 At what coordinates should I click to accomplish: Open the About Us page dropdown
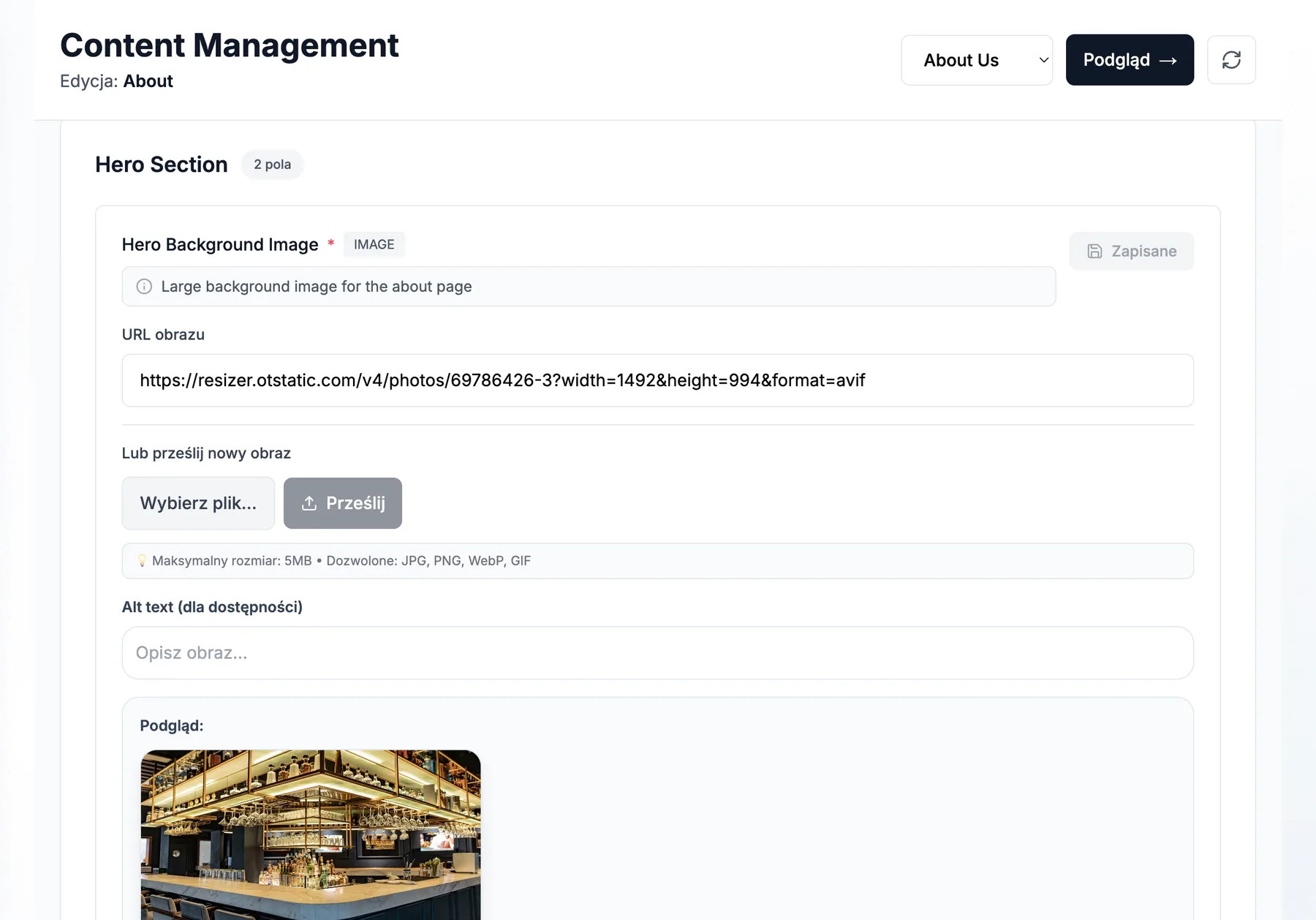[x=977, y=60]
